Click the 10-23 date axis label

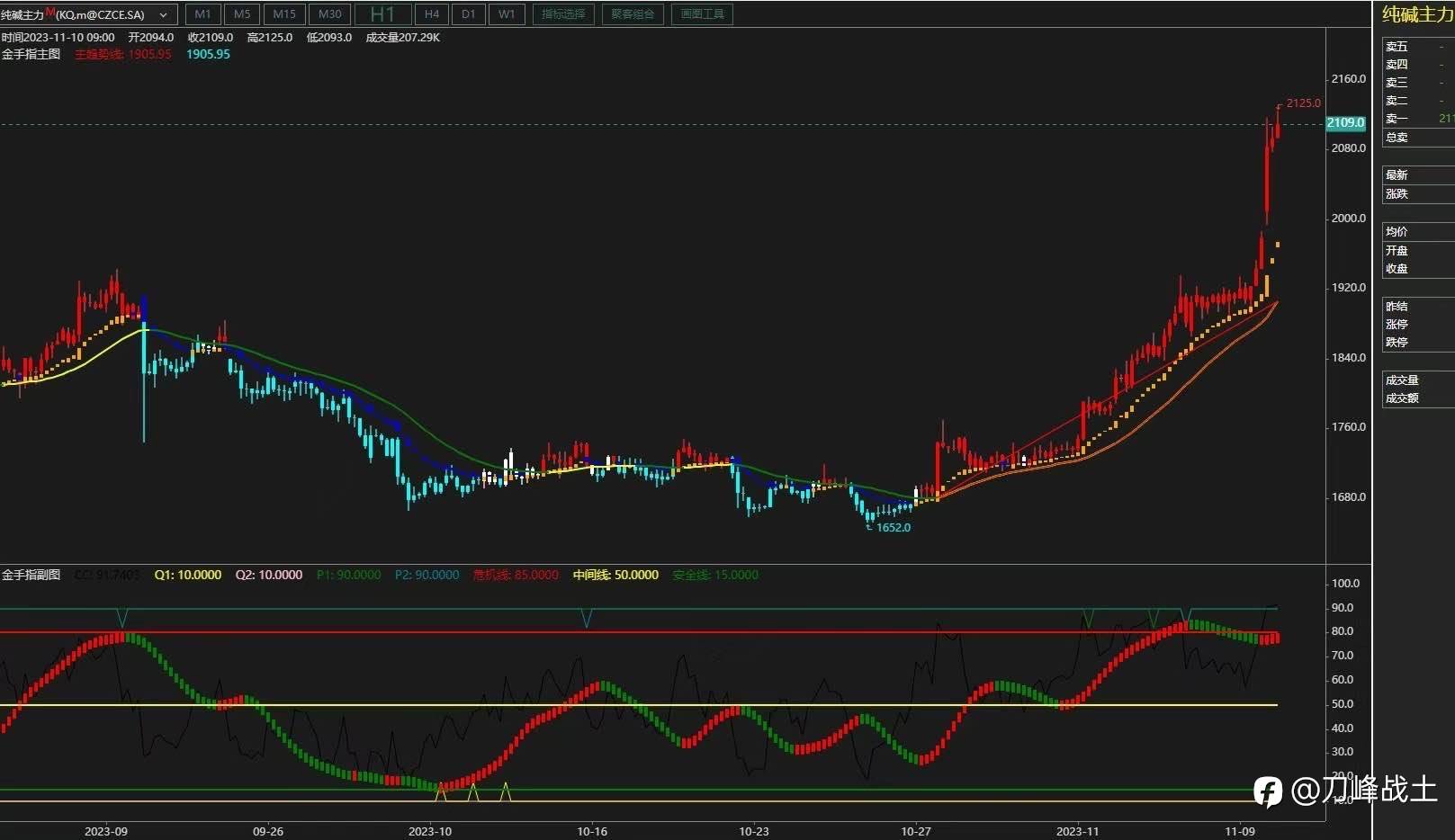[x=754, y=831]
